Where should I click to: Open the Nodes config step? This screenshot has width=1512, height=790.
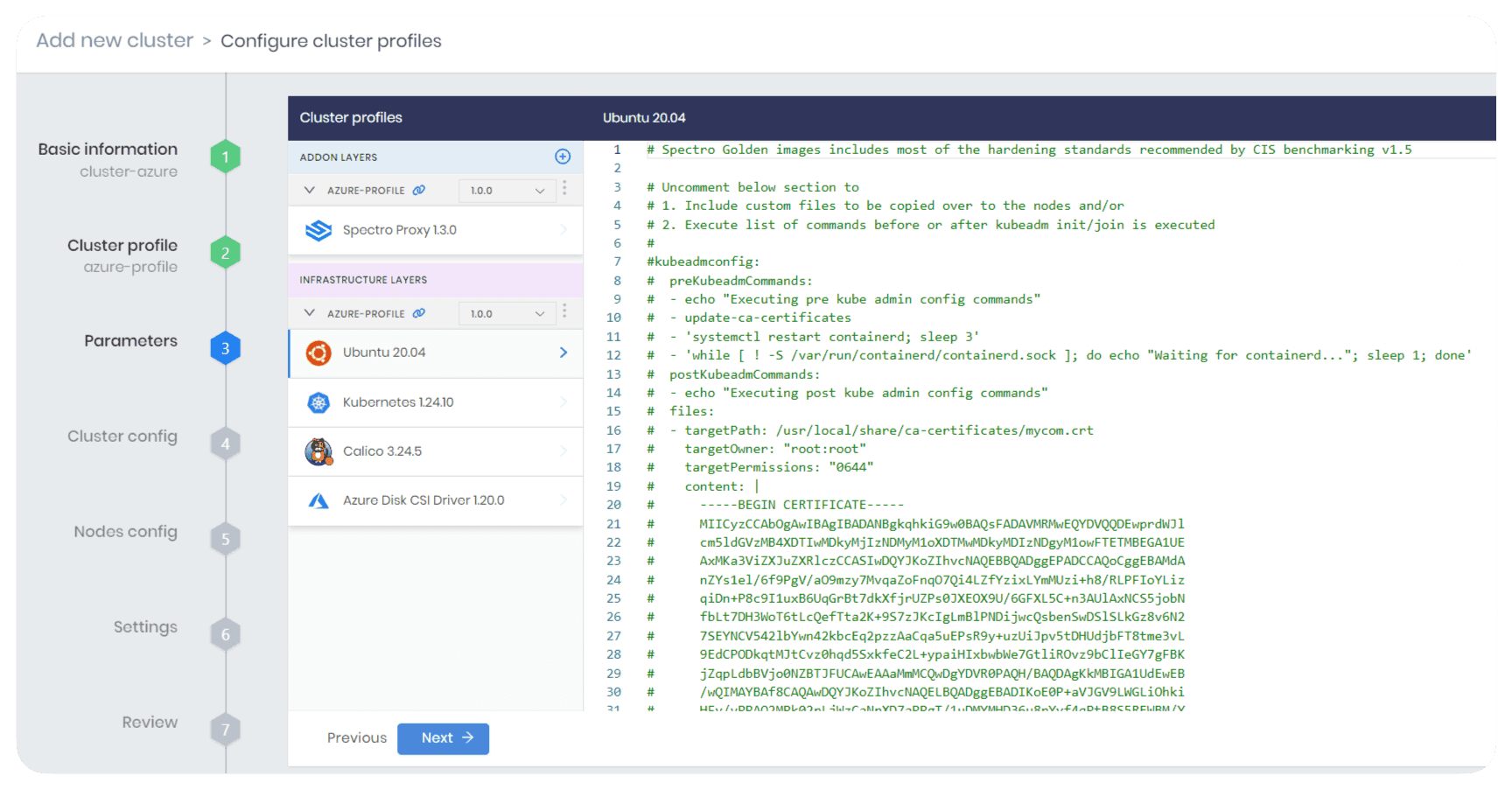tap(125, 531)
